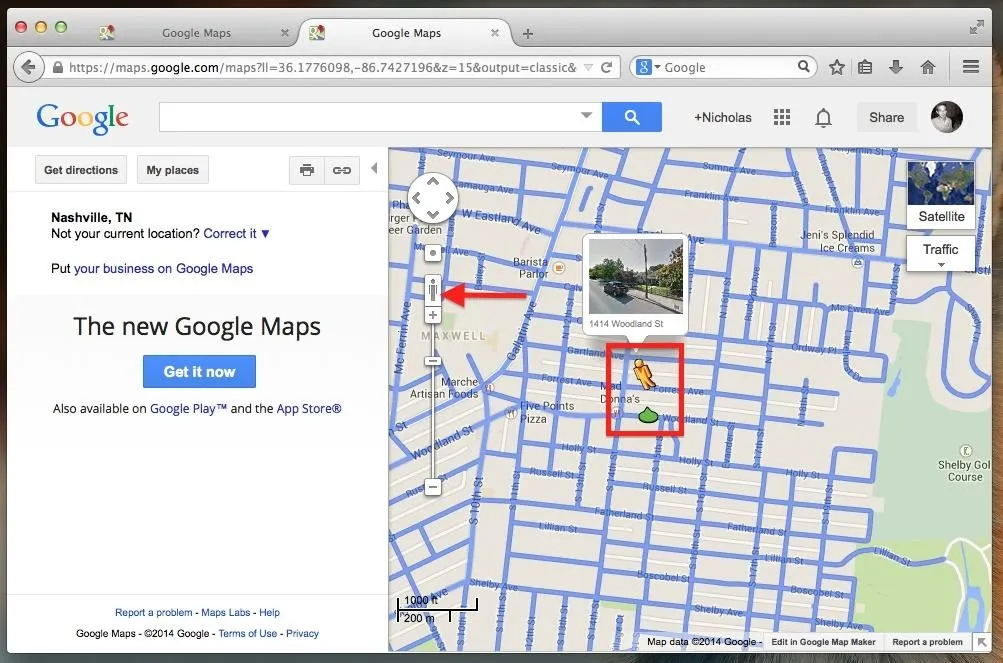1003x663 pixels.
Task: Toggle the Traffic layer
Action: [x=940, y=252]
